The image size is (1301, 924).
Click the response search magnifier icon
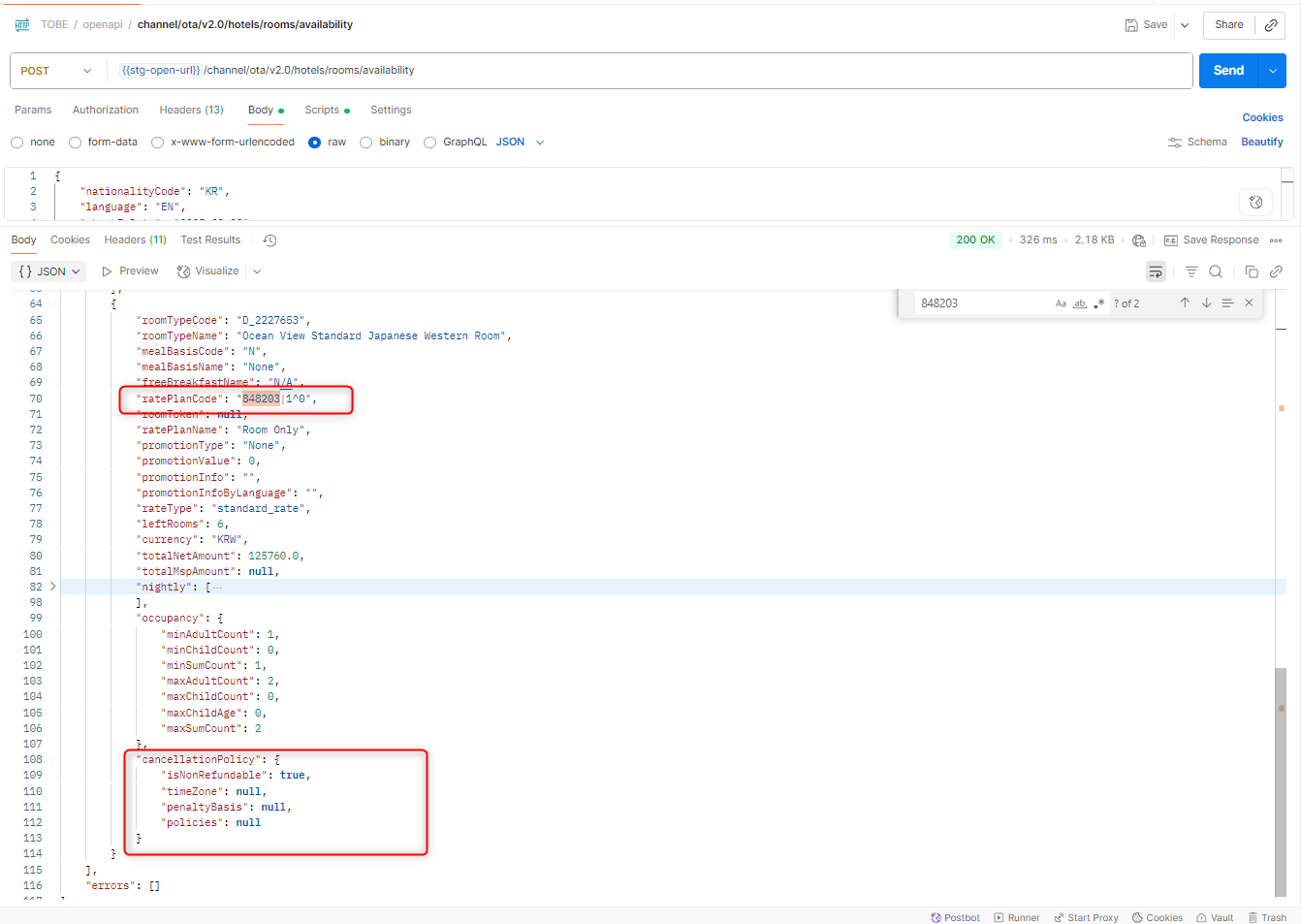point(1216,271)
